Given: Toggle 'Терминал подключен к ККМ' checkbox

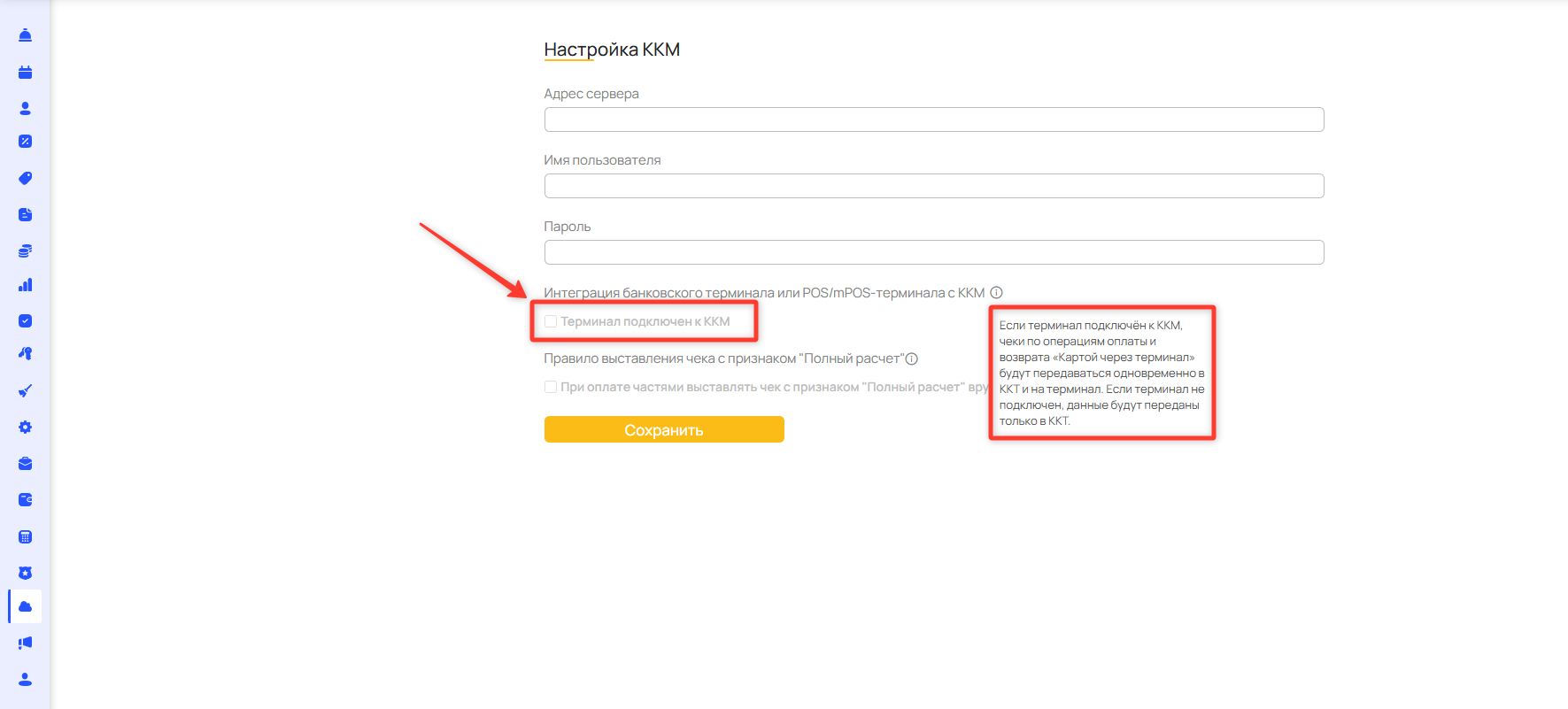Looking at the screenshot, I should pos(551,321).
